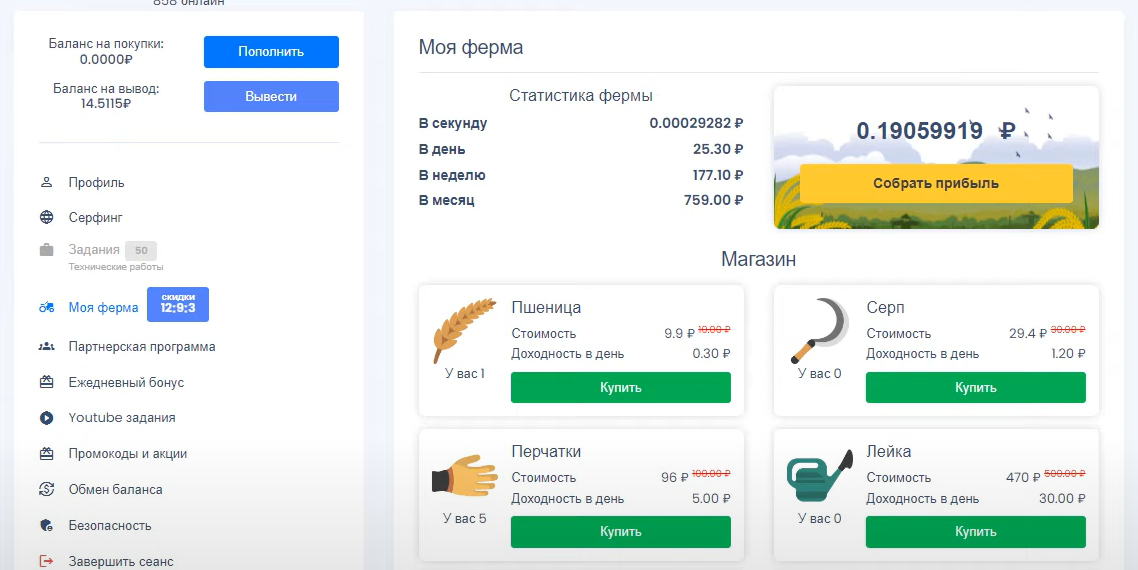Open Ежедневный бонус page

[x=126, y=382]
